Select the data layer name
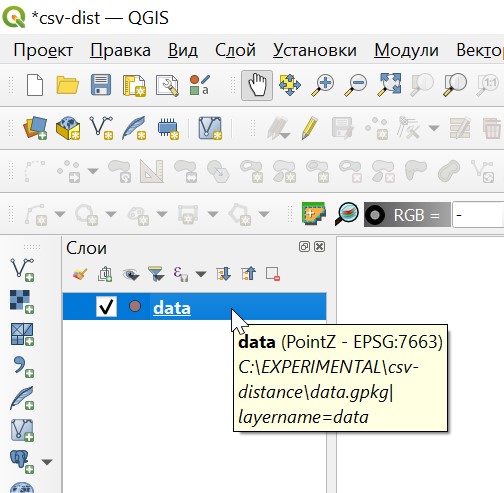504x493 pixels. (172, 307)
